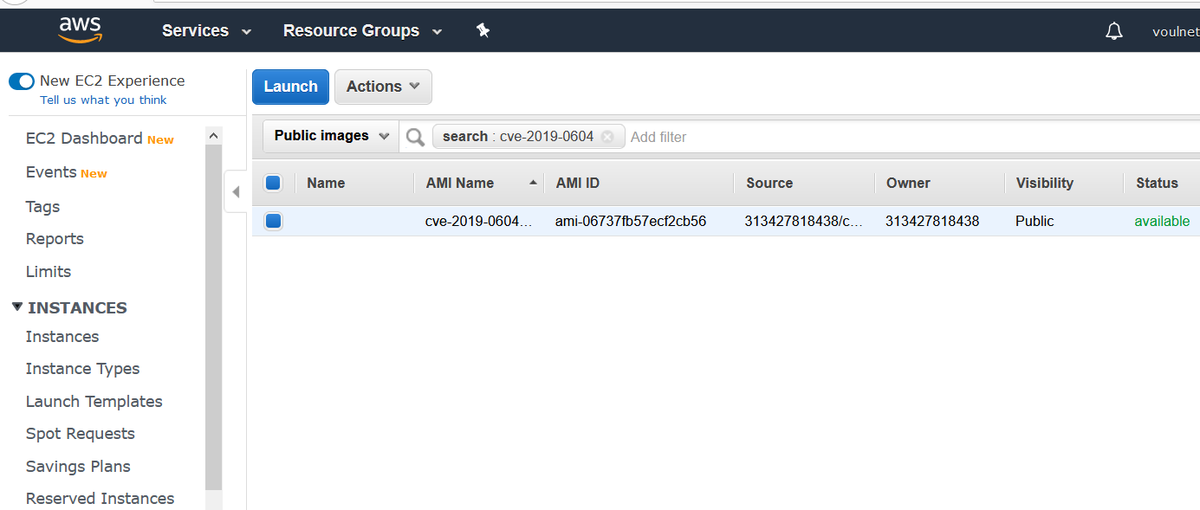Click the Source column header

(x=769, y=183)
